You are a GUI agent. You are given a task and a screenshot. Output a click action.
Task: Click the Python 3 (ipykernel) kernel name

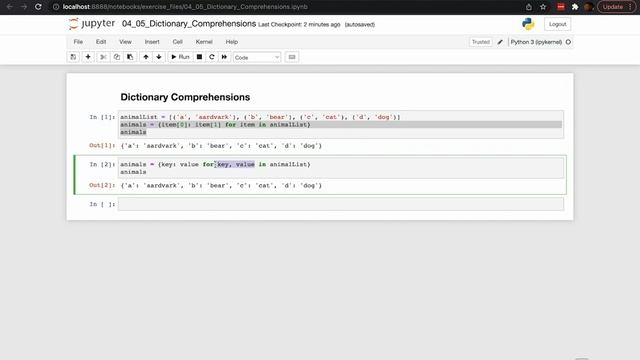(536, 42)
